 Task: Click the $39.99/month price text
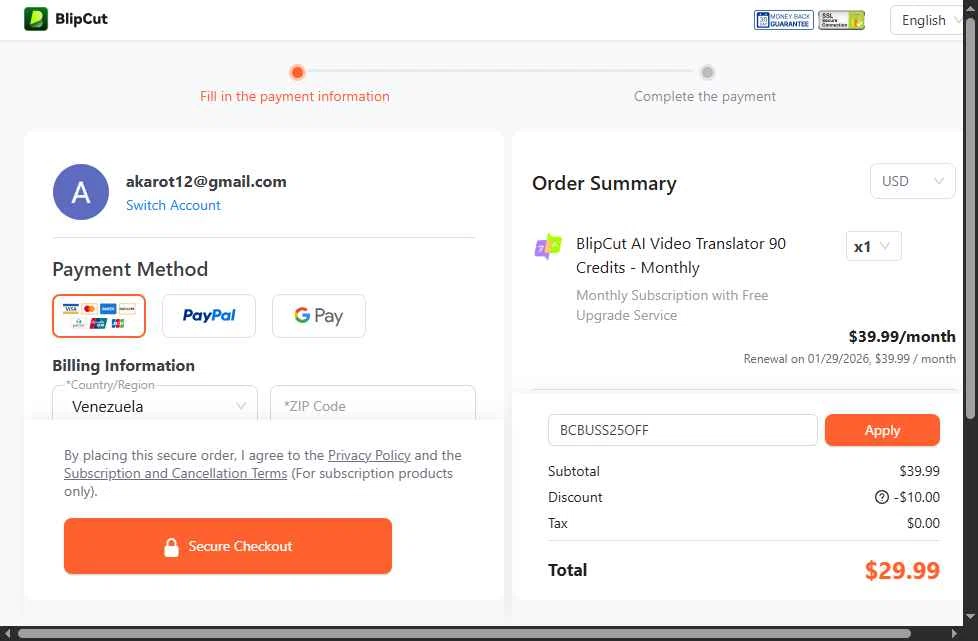pos(902,337)
